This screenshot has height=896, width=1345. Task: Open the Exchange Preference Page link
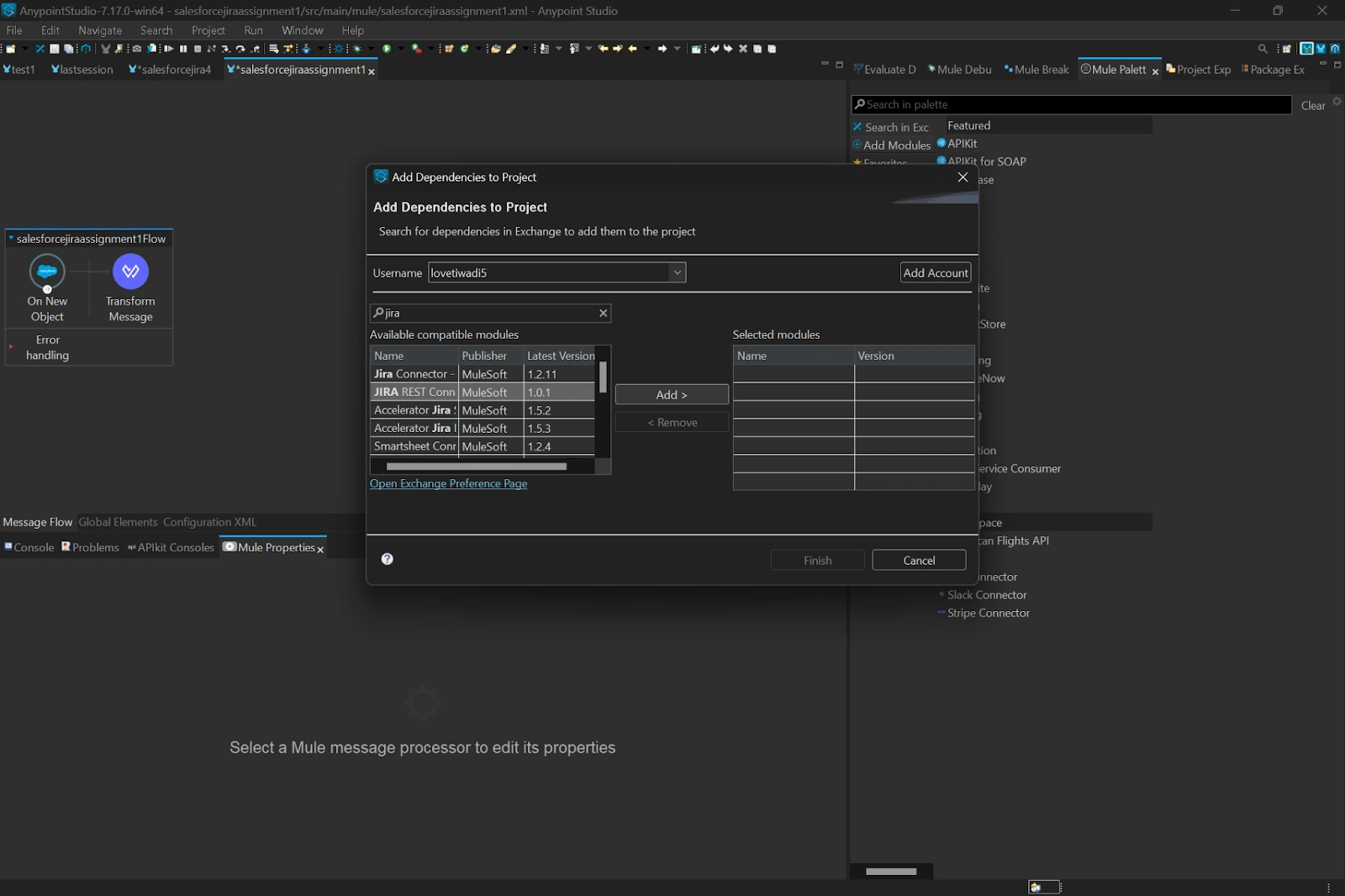[448, 484]
